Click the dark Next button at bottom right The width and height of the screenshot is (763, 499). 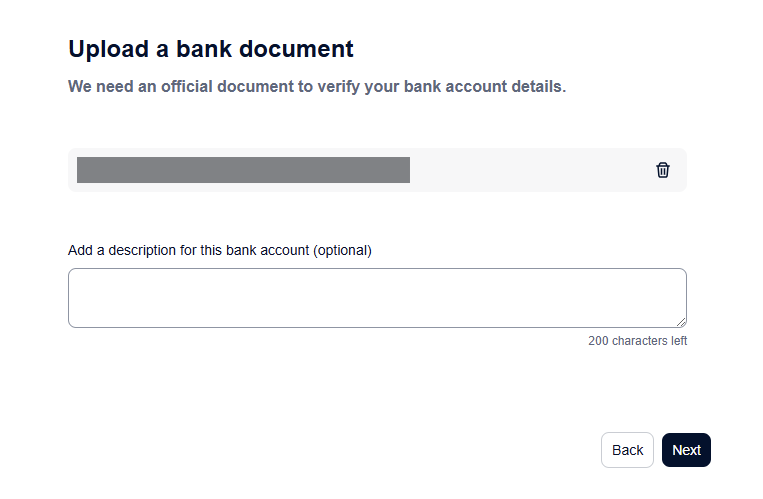point(686,450)
